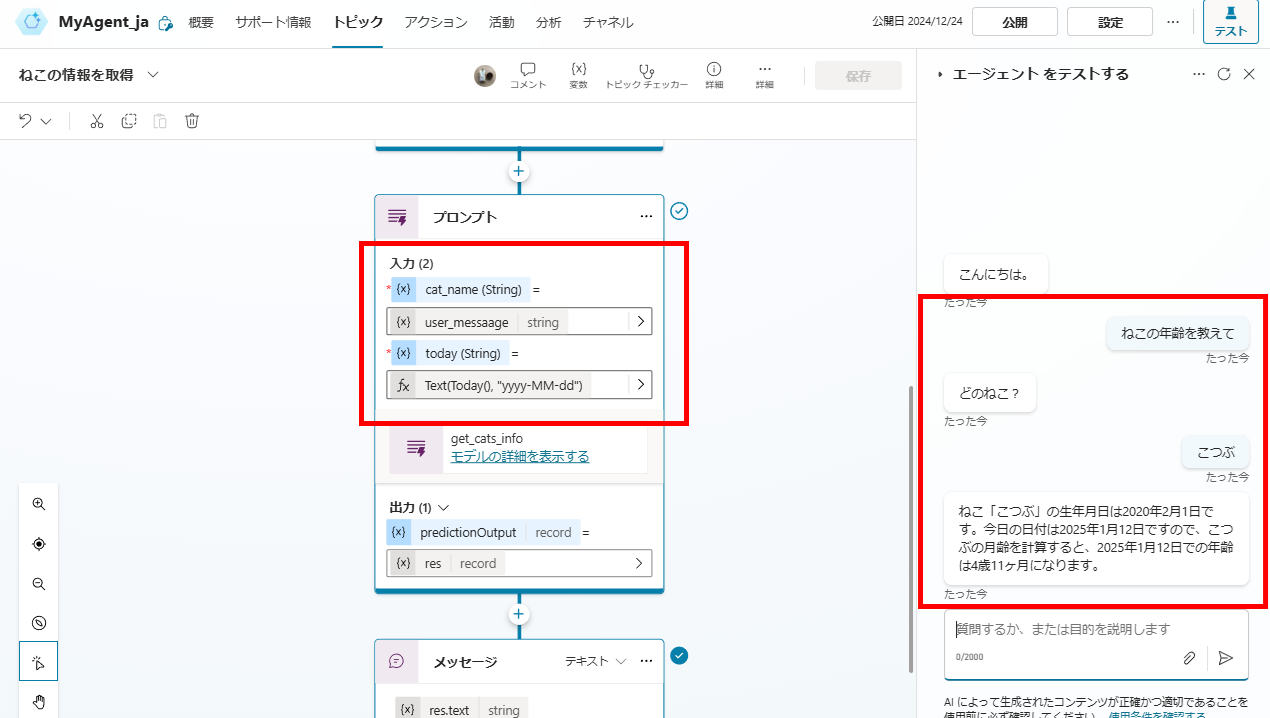Screen dimensions: 1270x718
Task: Open the topic selector next to ねこの情報を取得
Action: (152, 74)
